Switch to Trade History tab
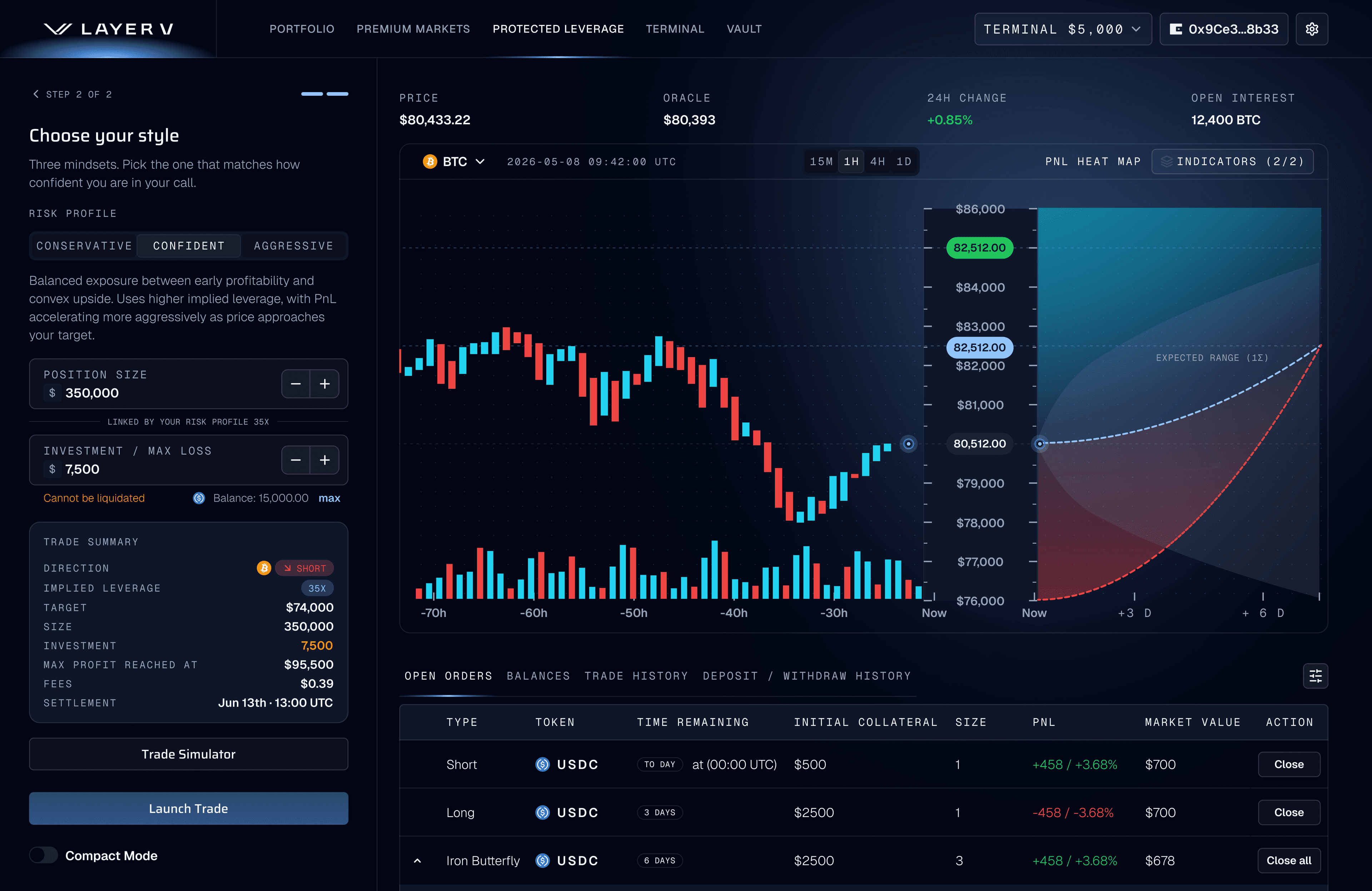Screen dimensions: 1372x891 coord(636,676)
